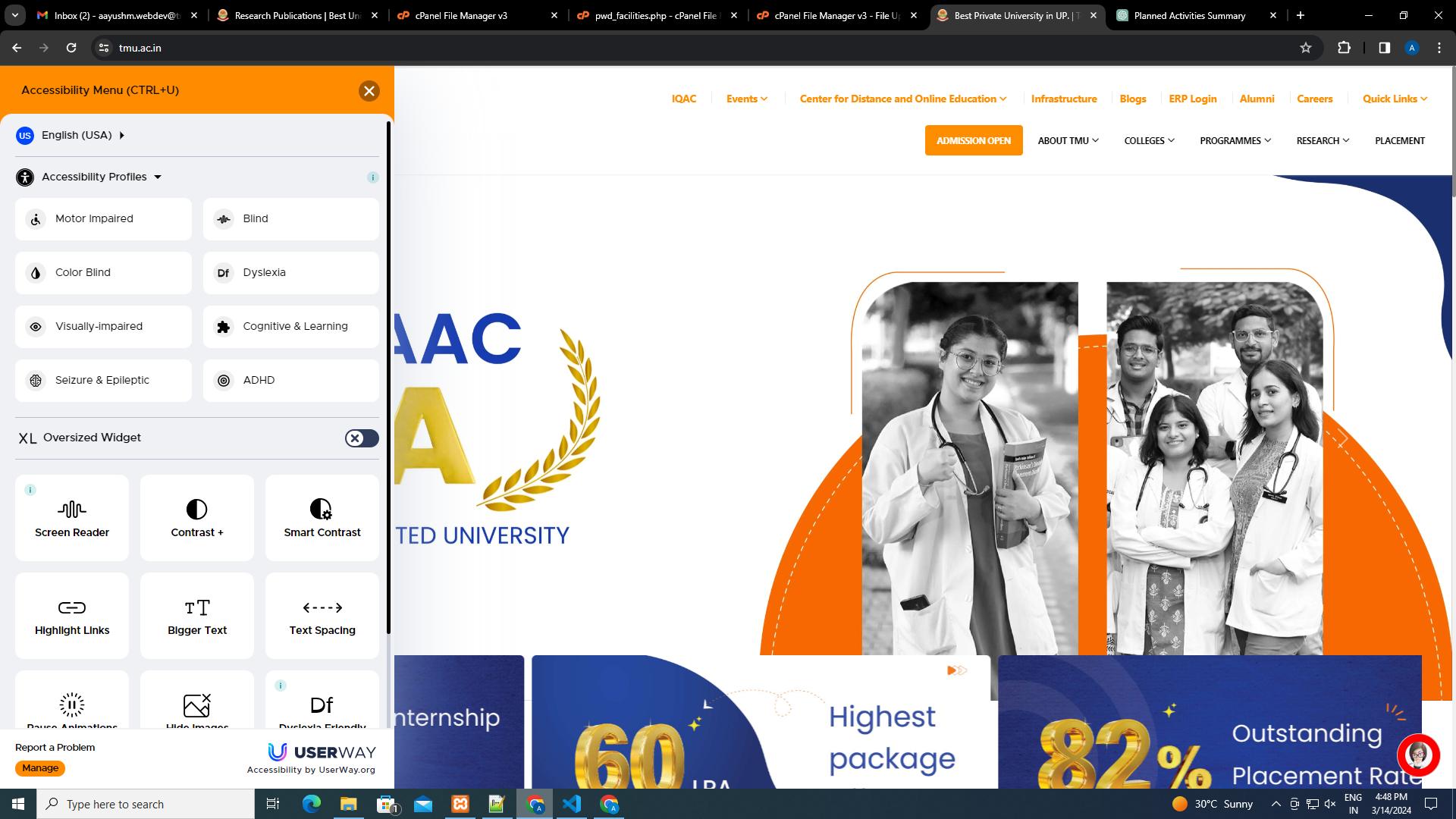The width and height of the screenshot is (1456, 819).
Task: Enable the Blind accessibility profile
Action: [291, 219]
